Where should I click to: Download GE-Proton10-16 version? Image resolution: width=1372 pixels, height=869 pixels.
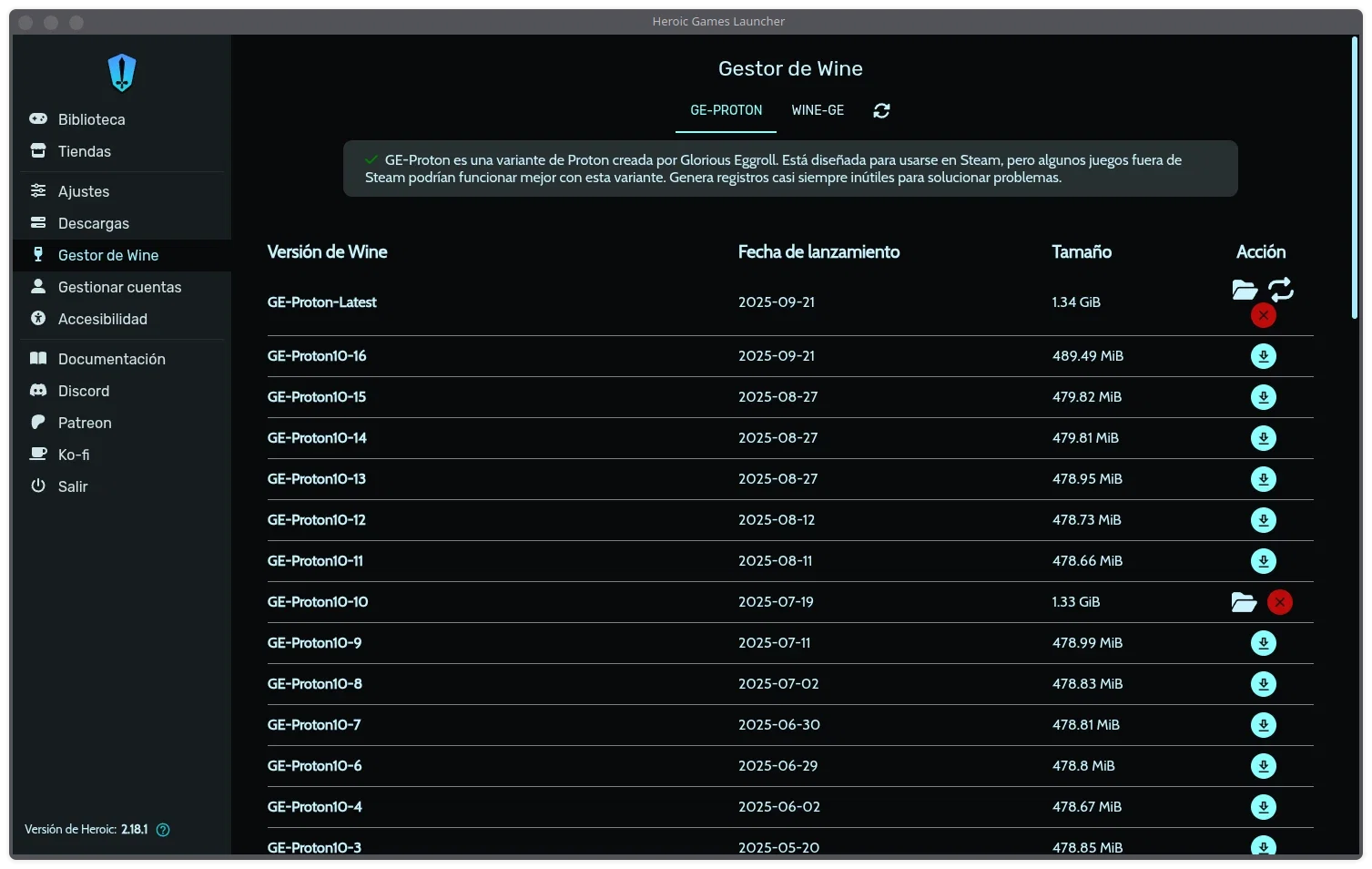point(1263,356)
